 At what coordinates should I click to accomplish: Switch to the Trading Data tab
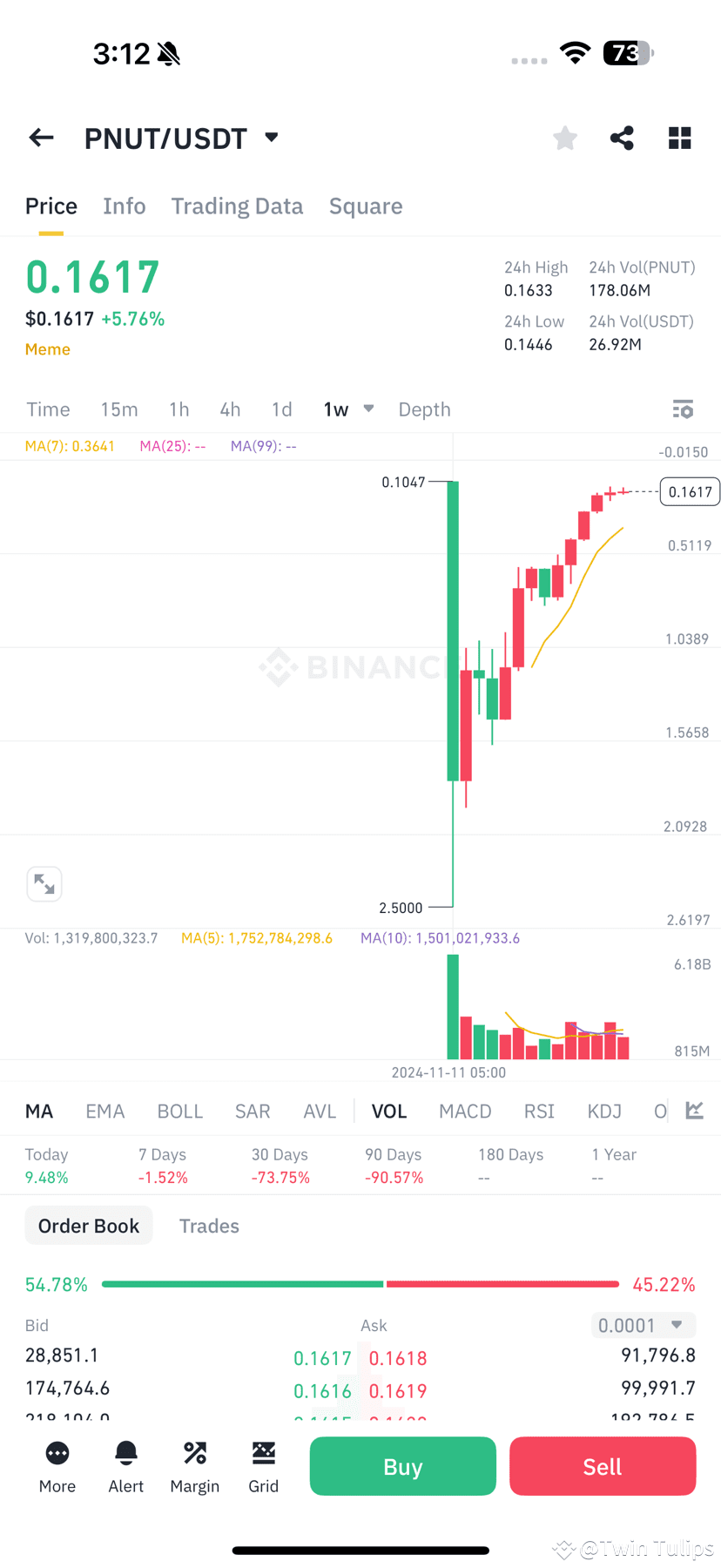click(x=237, y=206)
